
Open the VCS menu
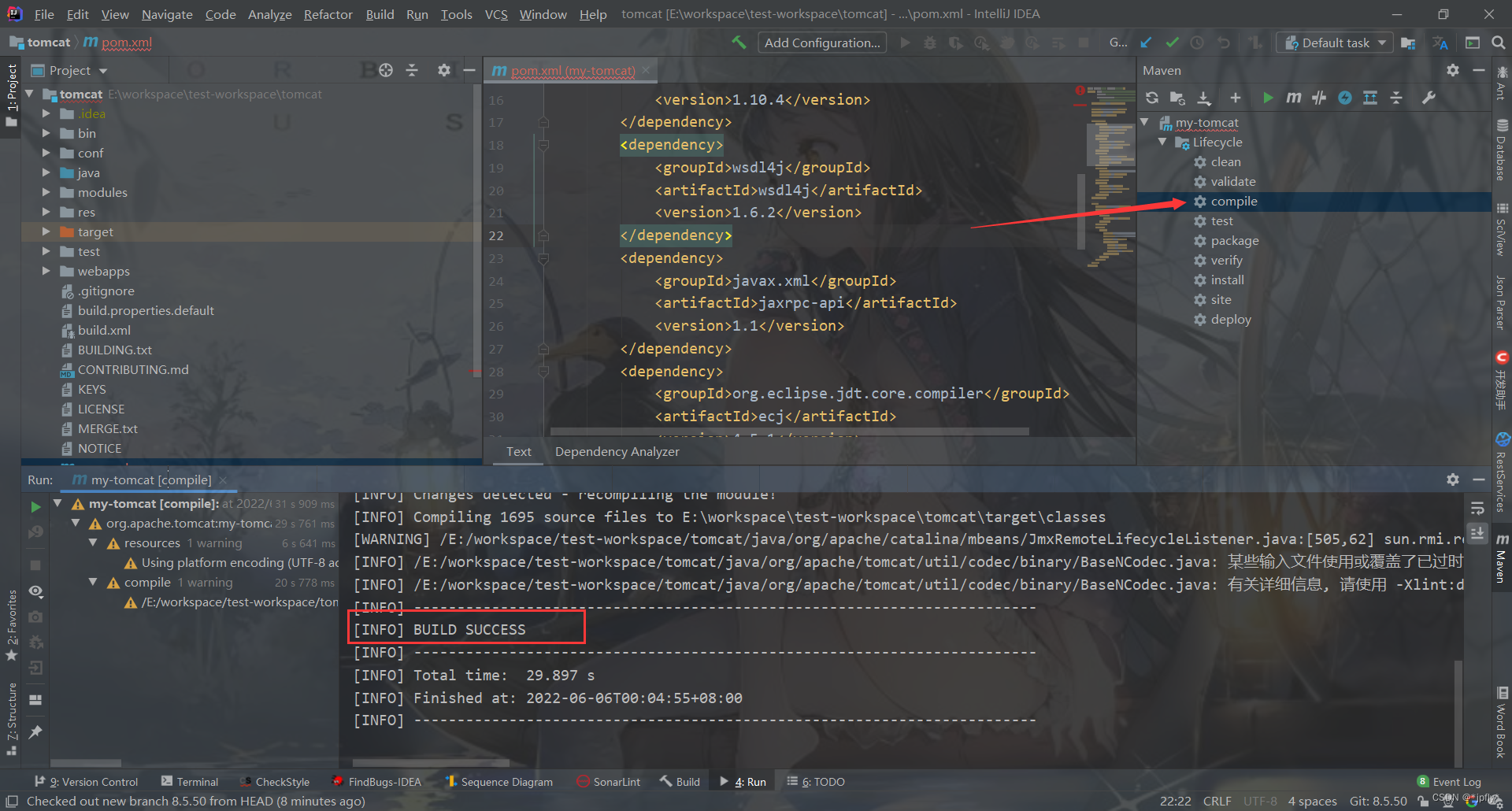(496, 14)
